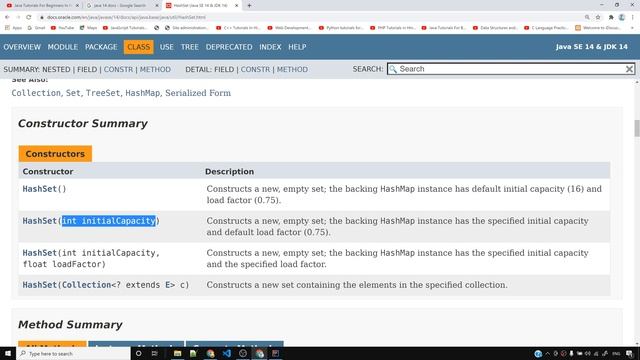Image resolution: width=640 pixels, height=360 pixels.
Task: Open the INDEX nav item
Action: (x=270, y=47)
